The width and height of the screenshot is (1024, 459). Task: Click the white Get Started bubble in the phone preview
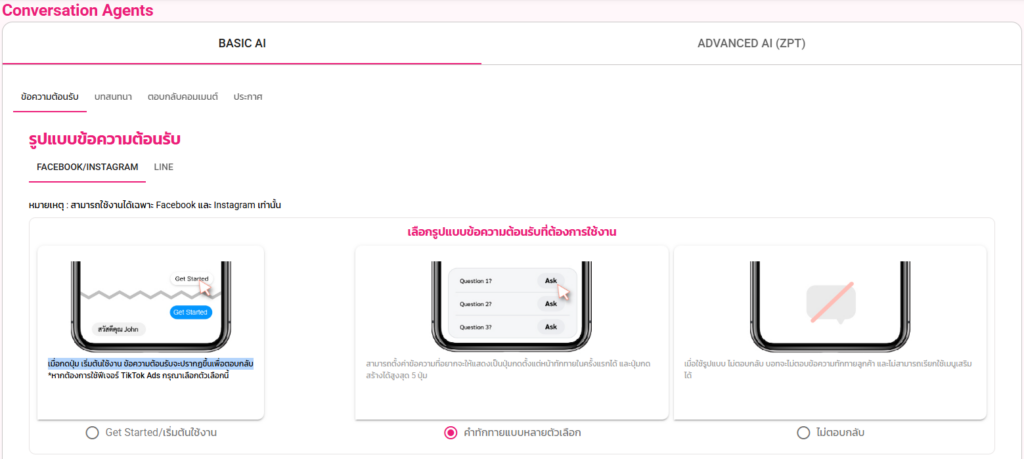pyautogui.click(x=192, y=279)
